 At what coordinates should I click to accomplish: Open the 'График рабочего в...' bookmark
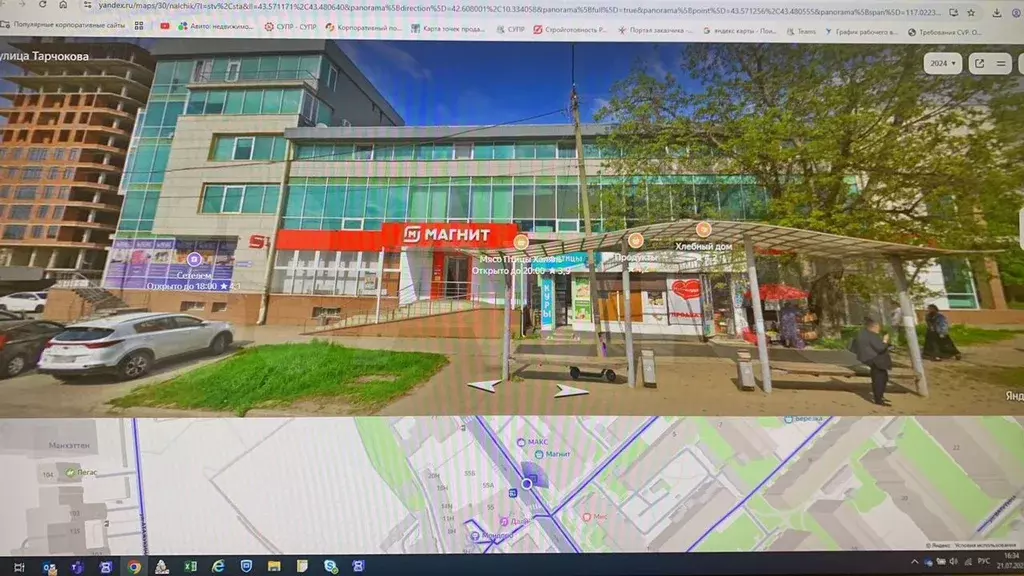861,31
